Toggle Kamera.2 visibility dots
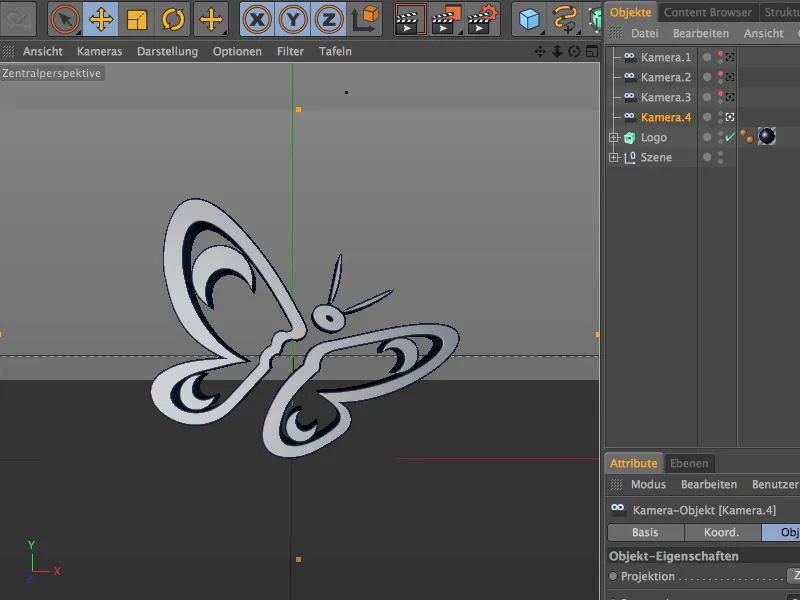The image size is (800, 600). pos(720,77)
